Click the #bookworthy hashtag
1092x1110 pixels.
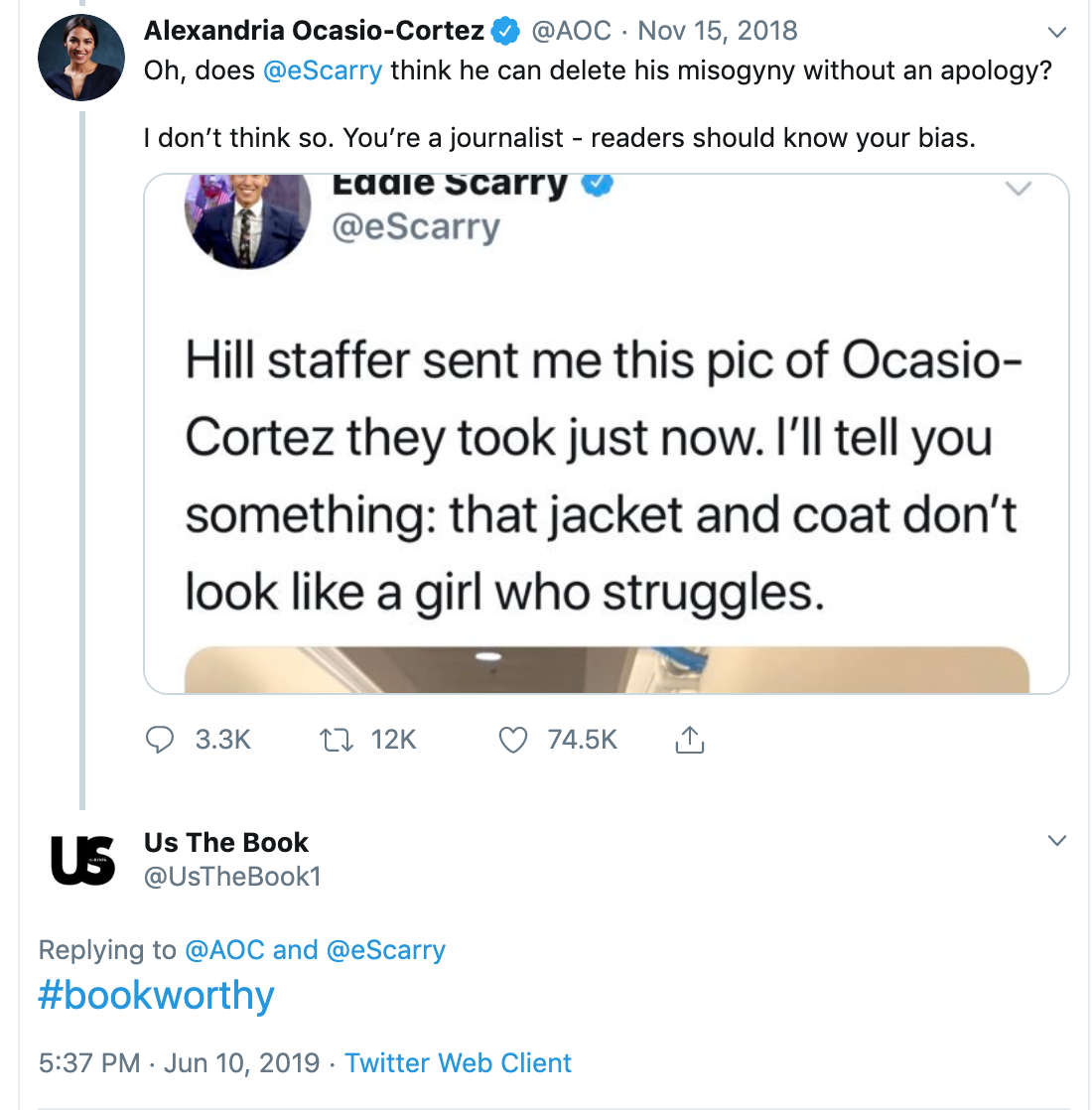coord(156,996)
